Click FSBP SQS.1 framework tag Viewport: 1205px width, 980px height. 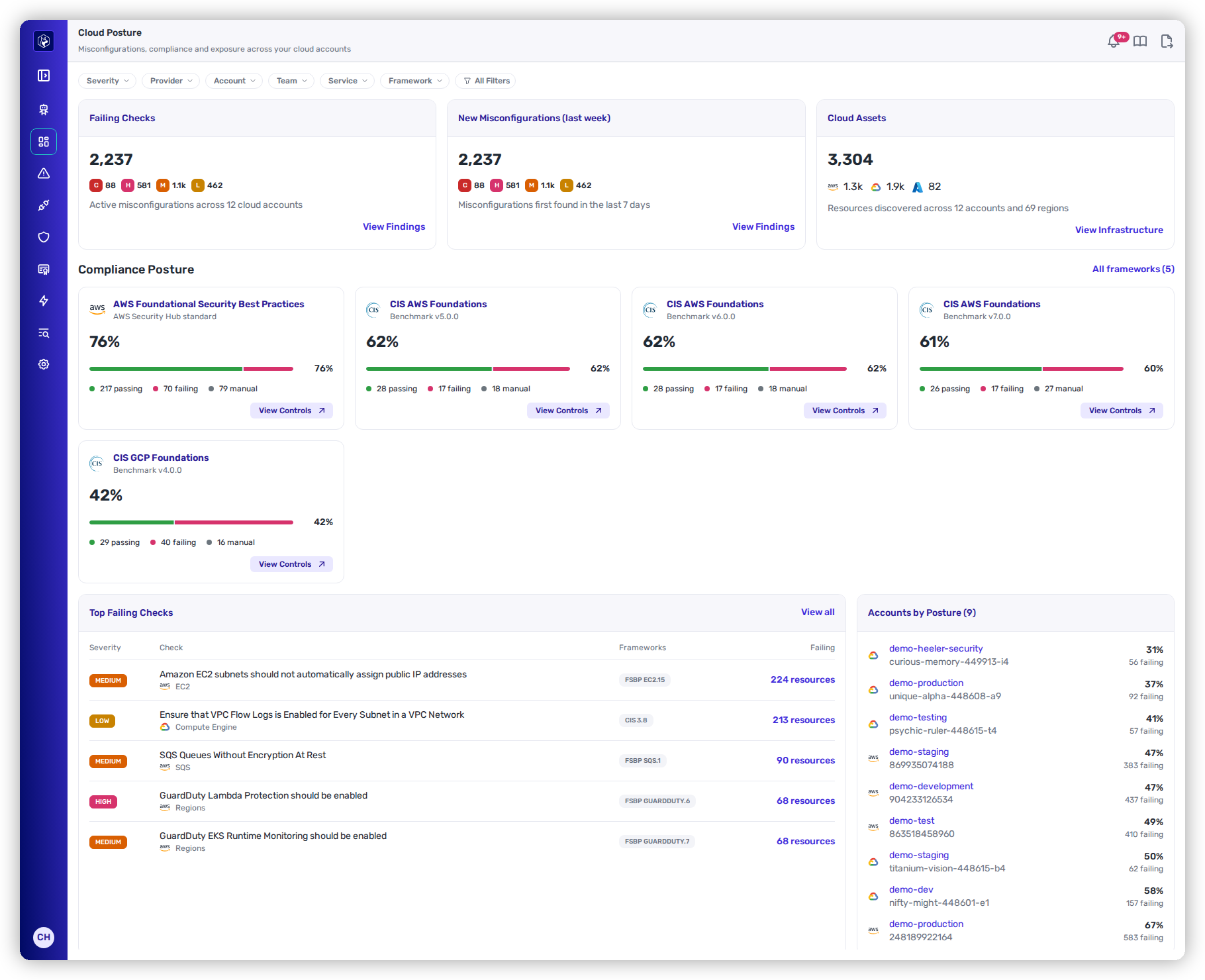[x=643, y=761]
